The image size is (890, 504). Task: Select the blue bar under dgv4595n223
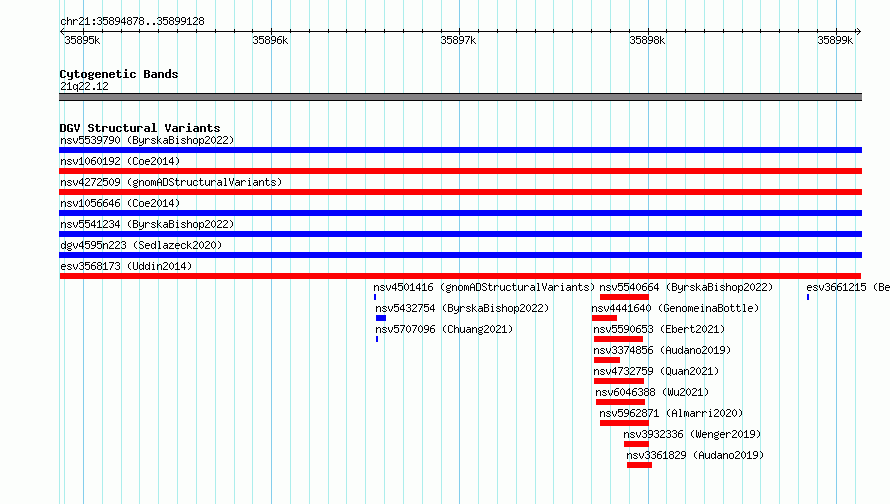460,255
